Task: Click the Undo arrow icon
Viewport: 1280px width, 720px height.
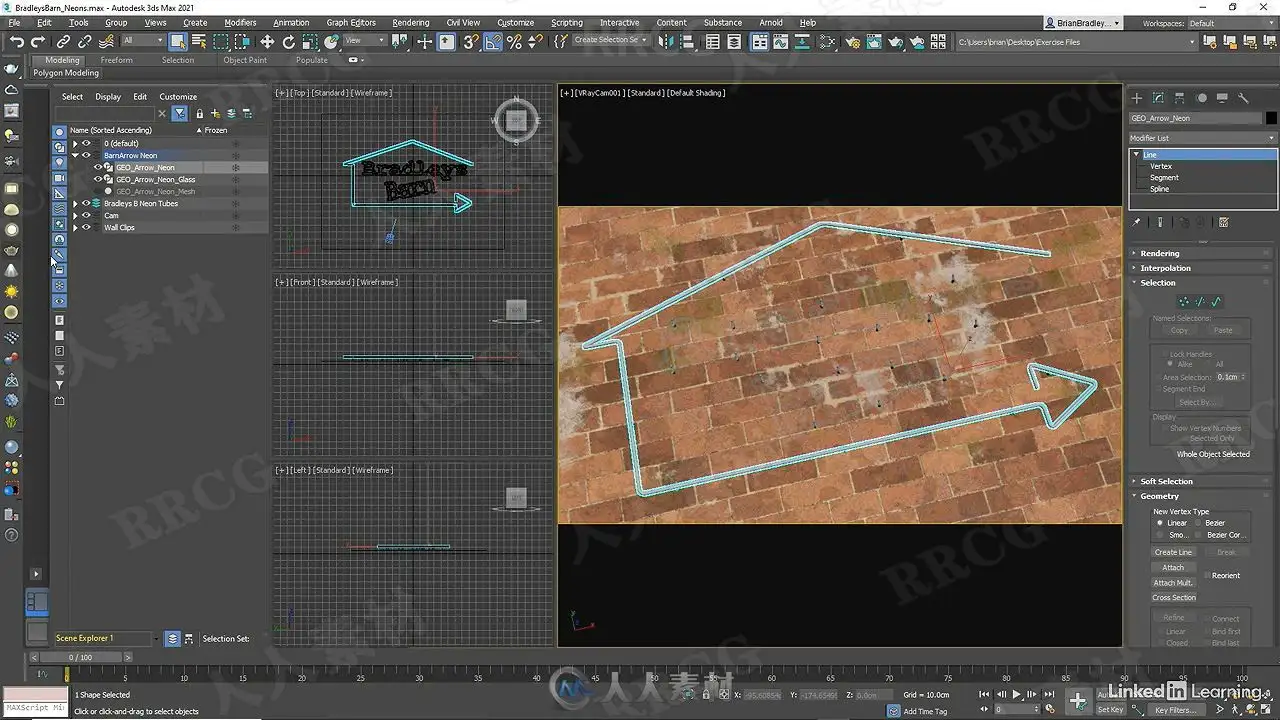Action: [x=17, y=42]
